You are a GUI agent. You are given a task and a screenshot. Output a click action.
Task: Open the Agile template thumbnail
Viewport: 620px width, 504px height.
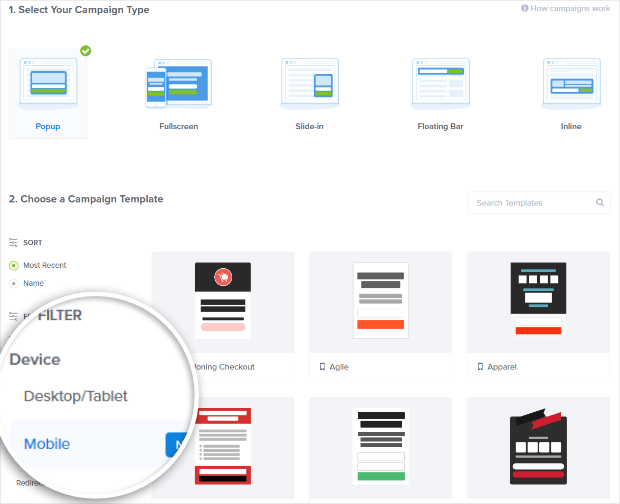pos(380,302)
